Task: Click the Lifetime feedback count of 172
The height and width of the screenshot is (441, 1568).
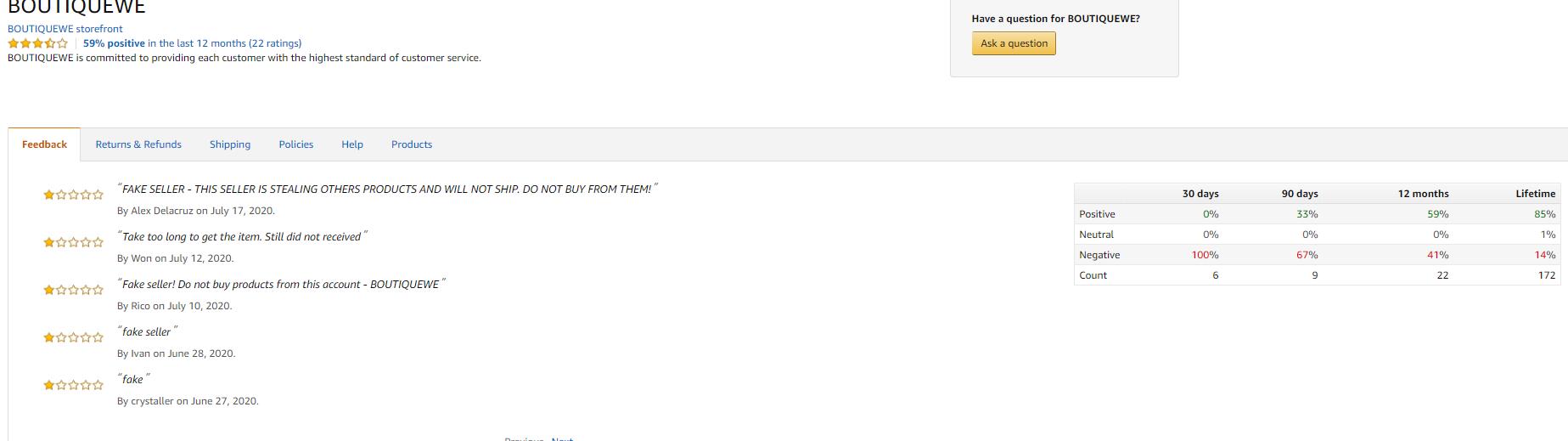Action: [x=1546, y=275]
